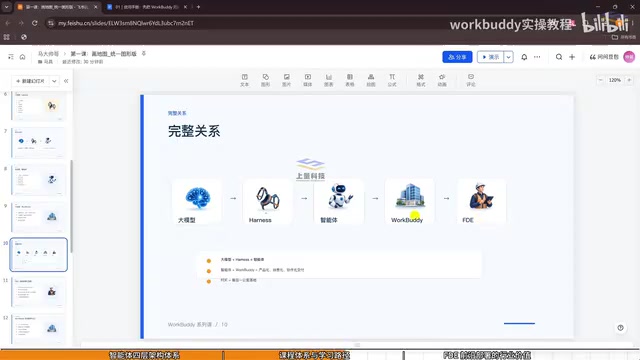Open the 格式 format panel
The width and height of the screenshot is (640, 360).
click(421, 80)
